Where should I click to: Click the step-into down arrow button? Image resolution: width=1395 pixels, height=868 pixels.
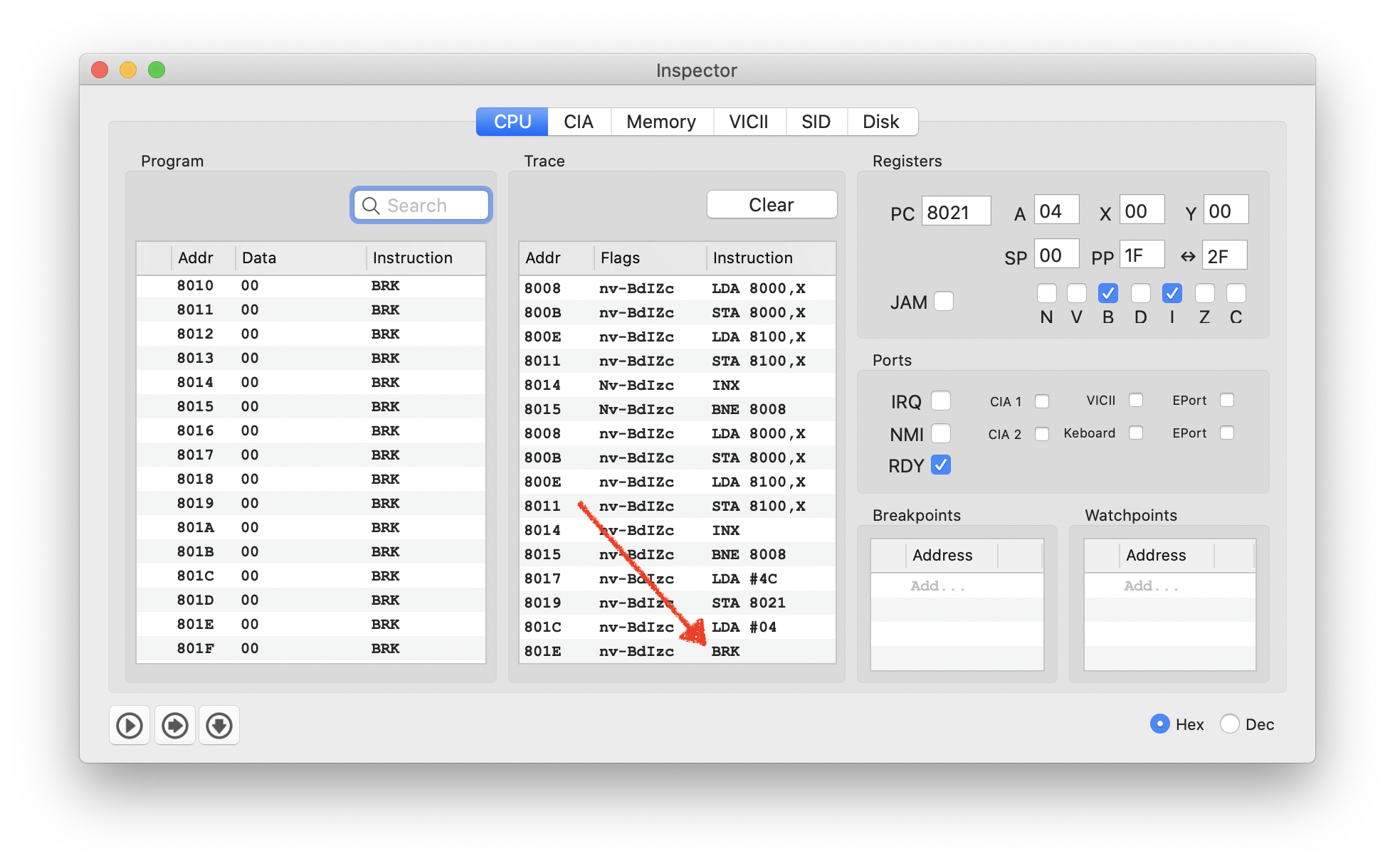pos(219,725)
